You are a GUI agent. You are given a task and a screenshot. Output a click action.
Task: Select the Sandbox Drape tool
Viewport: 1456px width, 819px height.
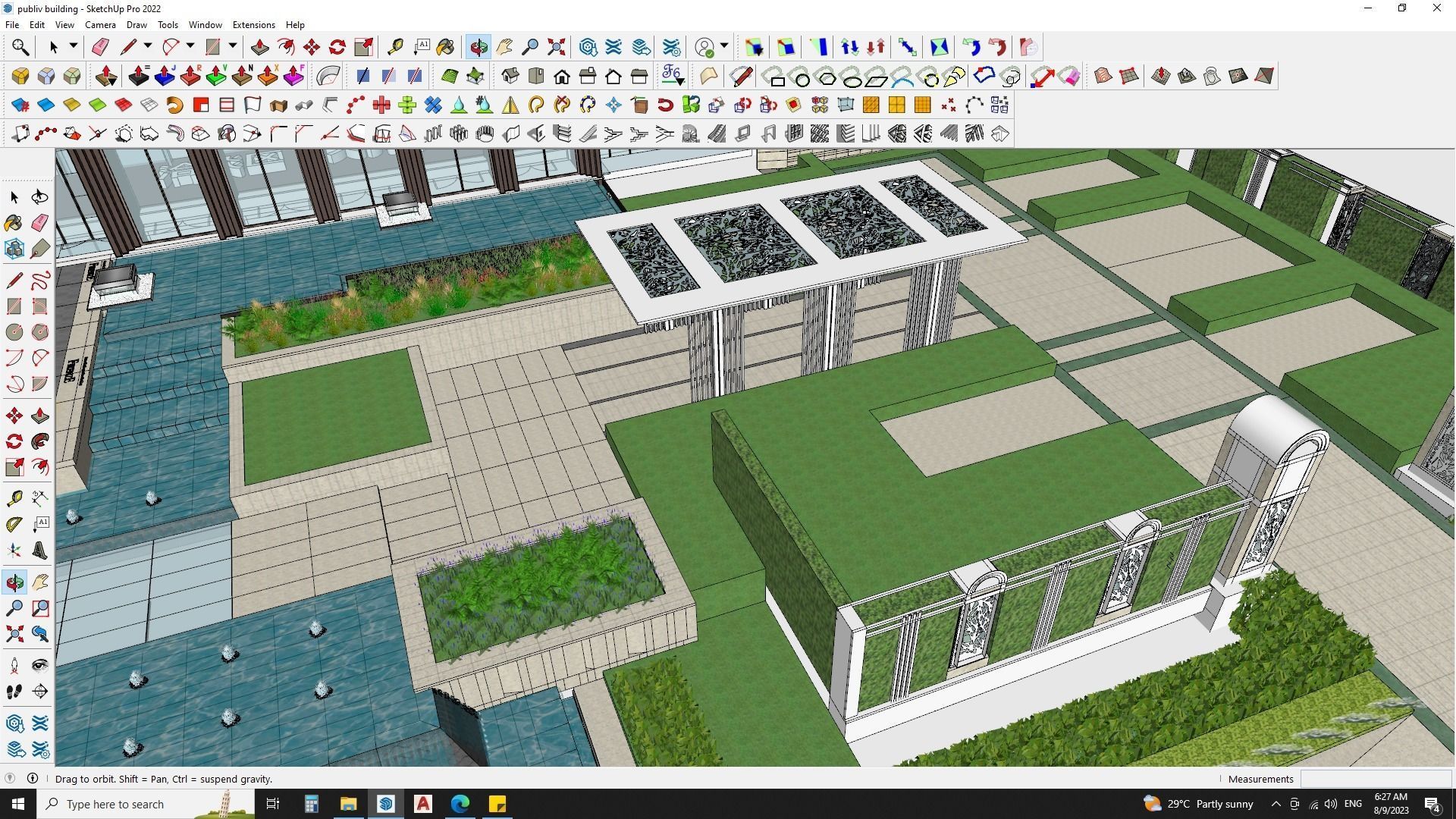1213,76
